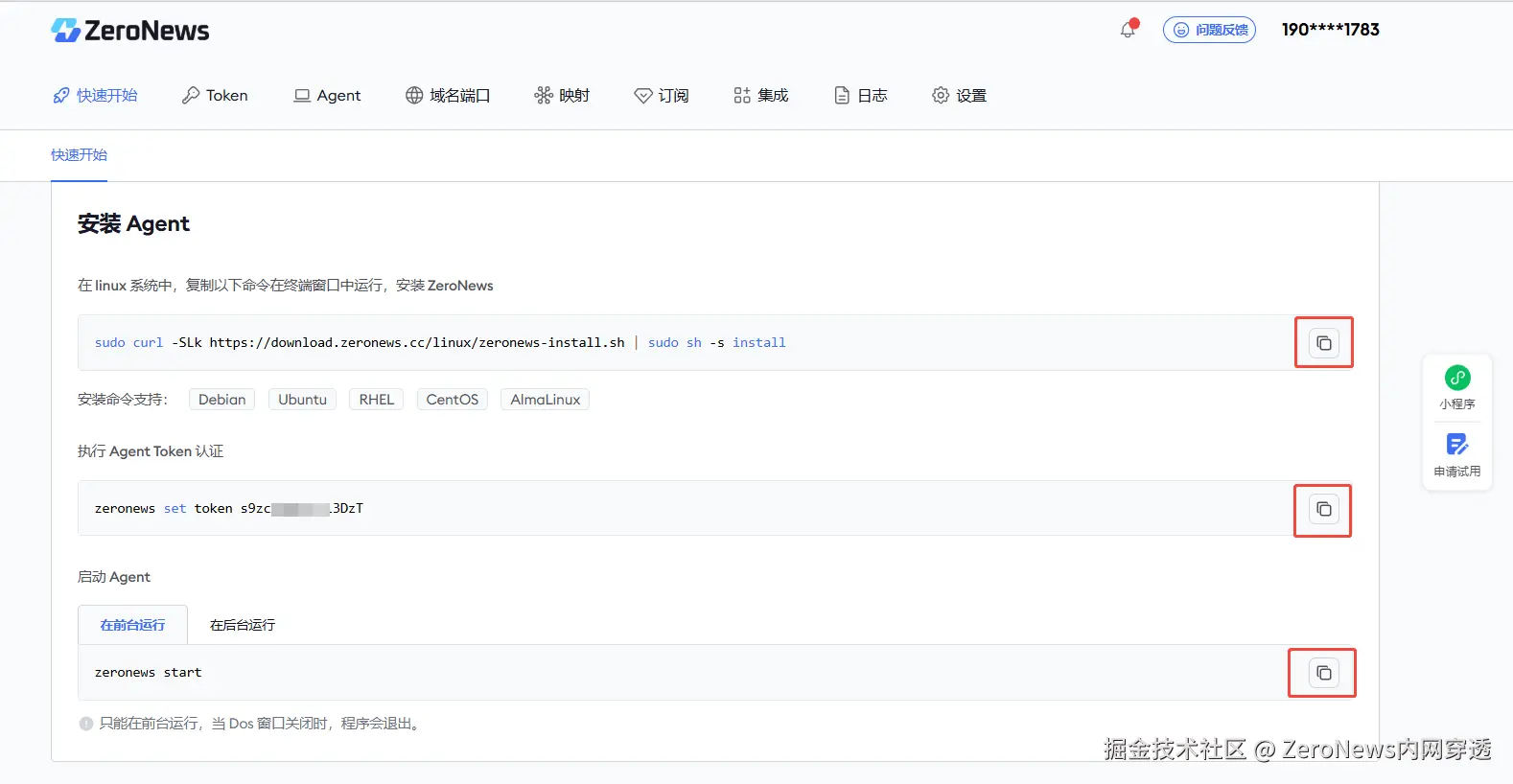Click the info icon beside foreground note
The width and height of the screenshot is (1513, 784).
tap(86, 724)
